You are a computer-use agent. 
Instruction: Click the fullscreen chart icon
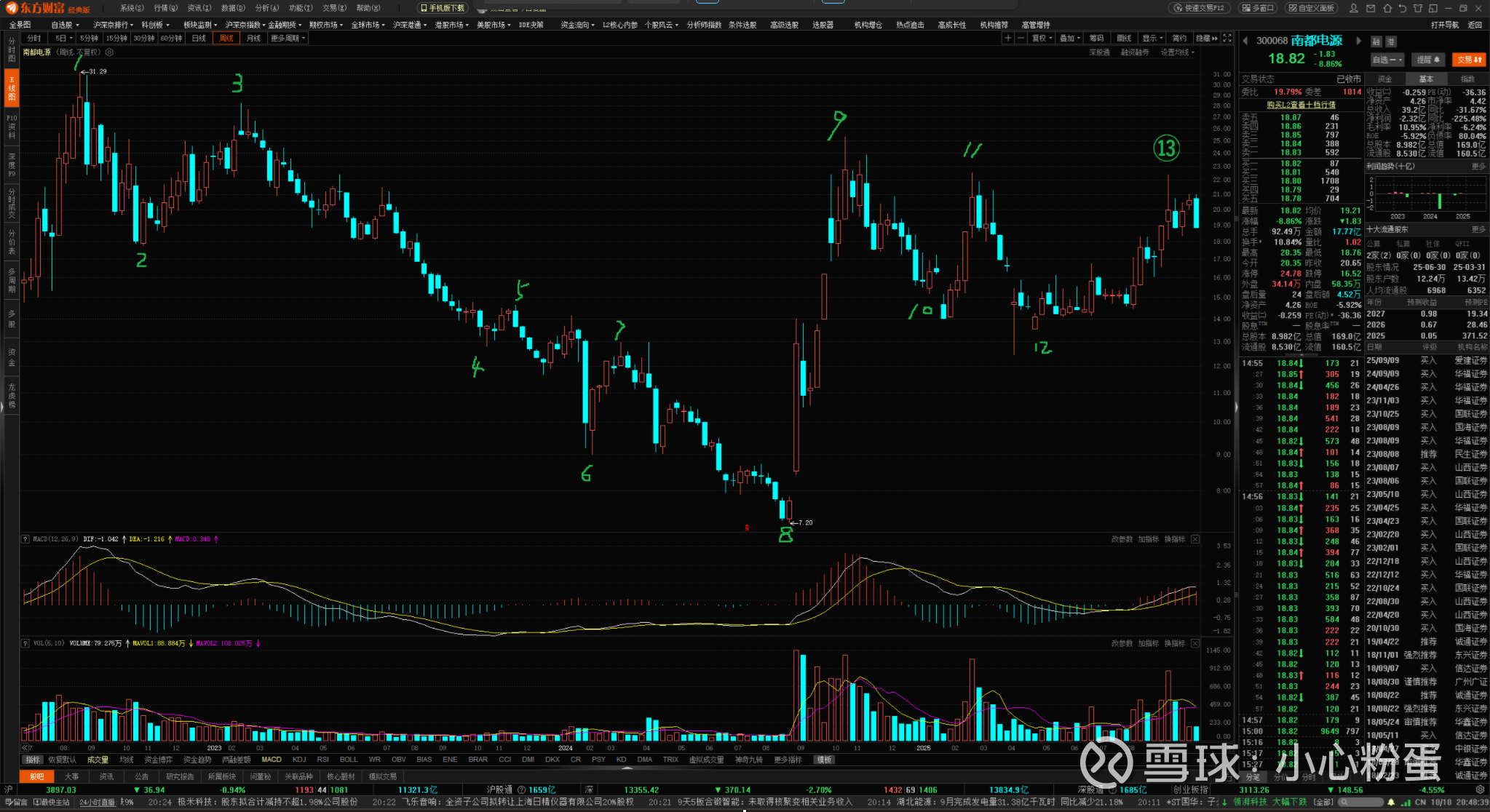(x=1227, y=38)
